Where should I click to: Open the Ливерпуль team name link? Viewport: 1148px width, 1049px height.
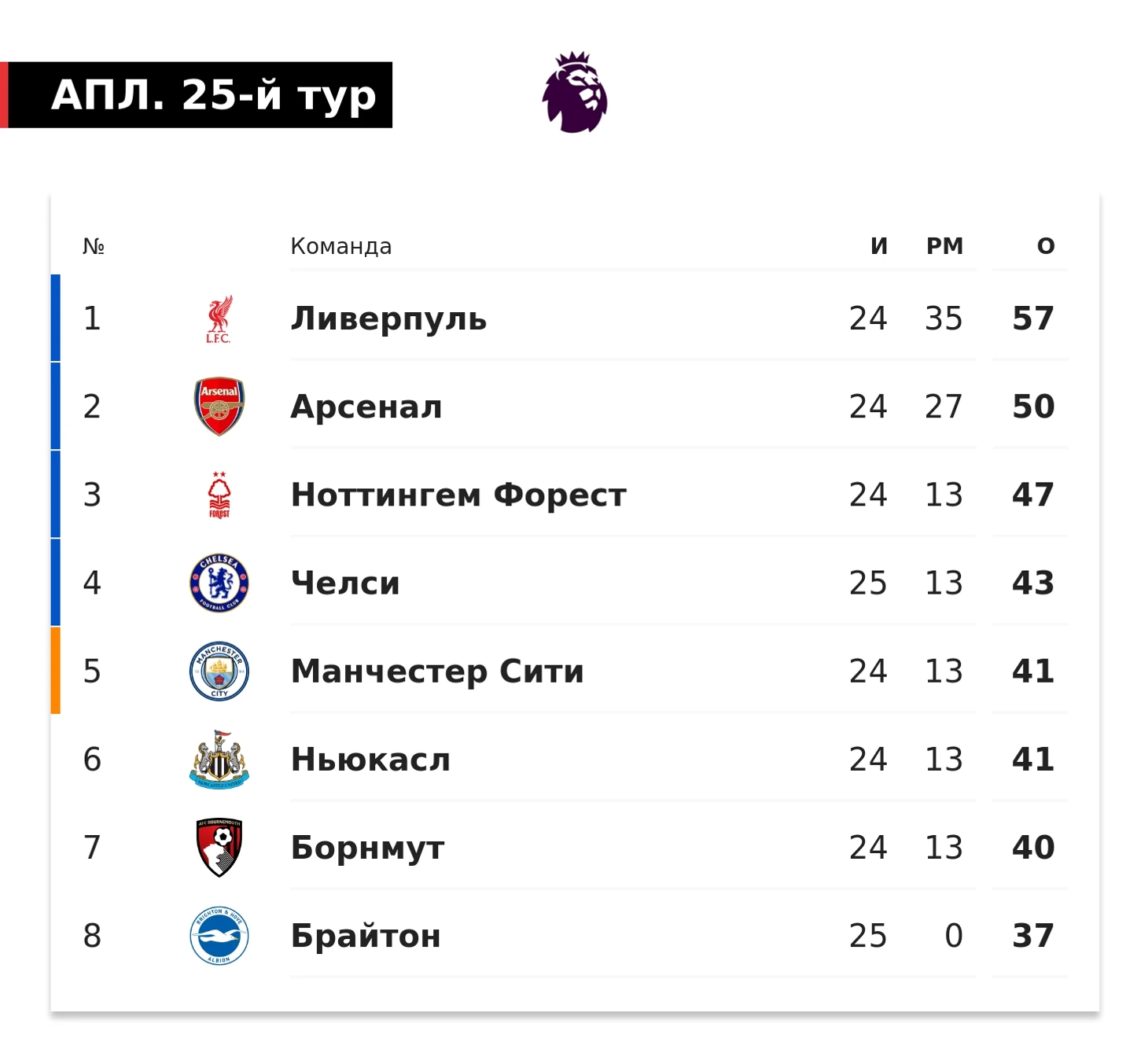388,318
